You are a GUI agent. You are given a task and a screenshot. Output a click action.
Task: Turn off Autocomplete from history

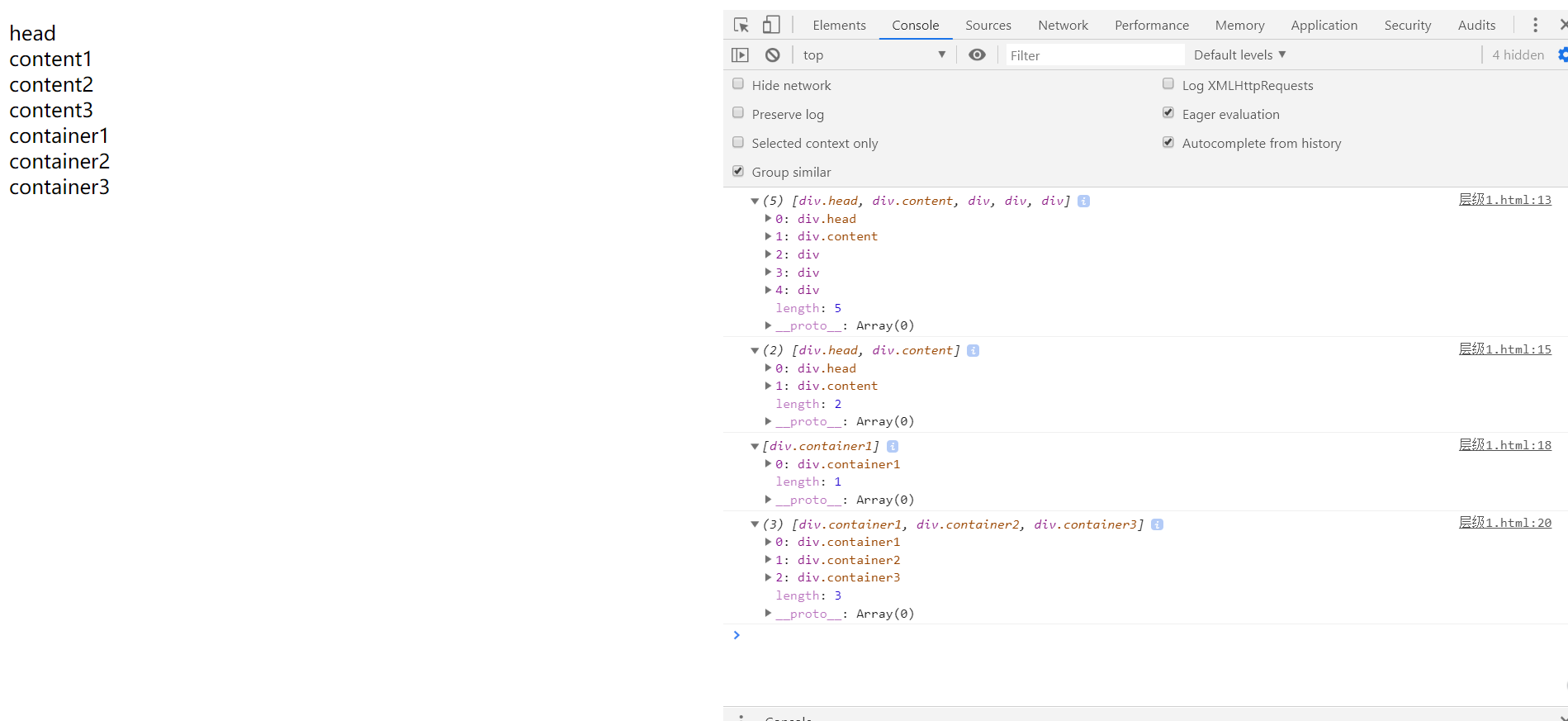click(x=1168, y=142)
